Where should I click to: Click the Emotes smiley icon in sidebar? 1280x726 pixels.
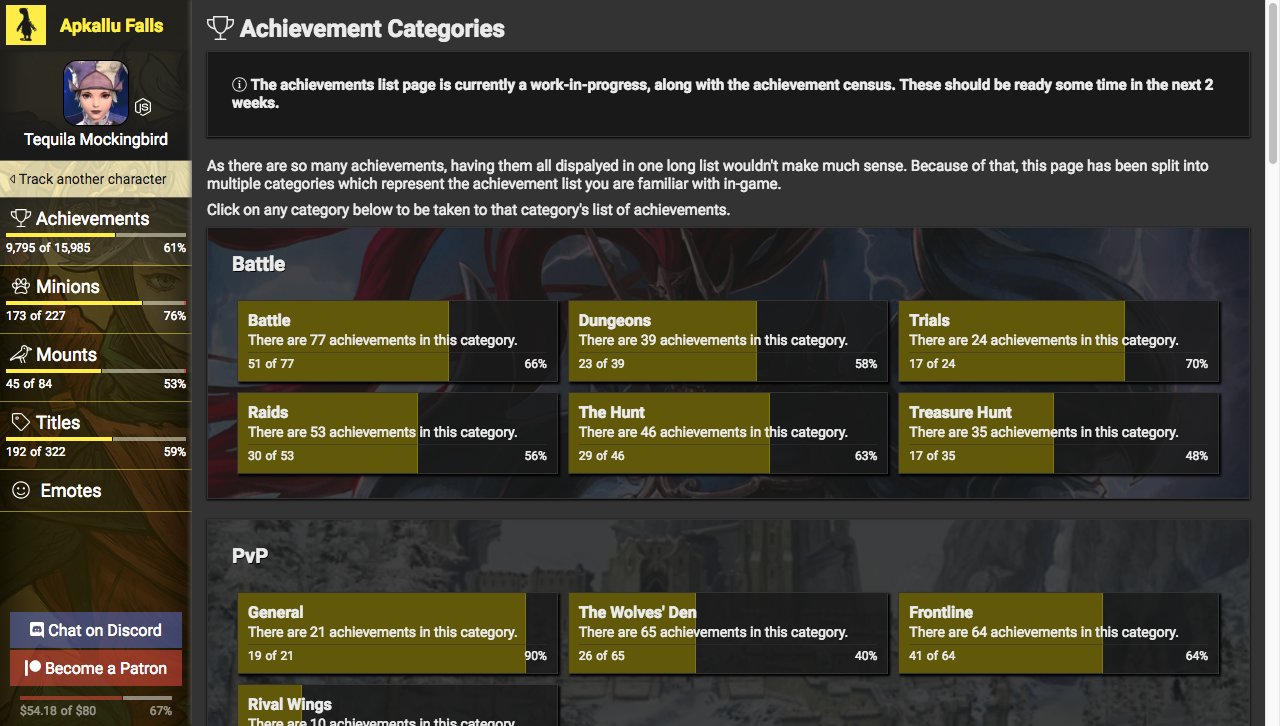click(20, 490)
